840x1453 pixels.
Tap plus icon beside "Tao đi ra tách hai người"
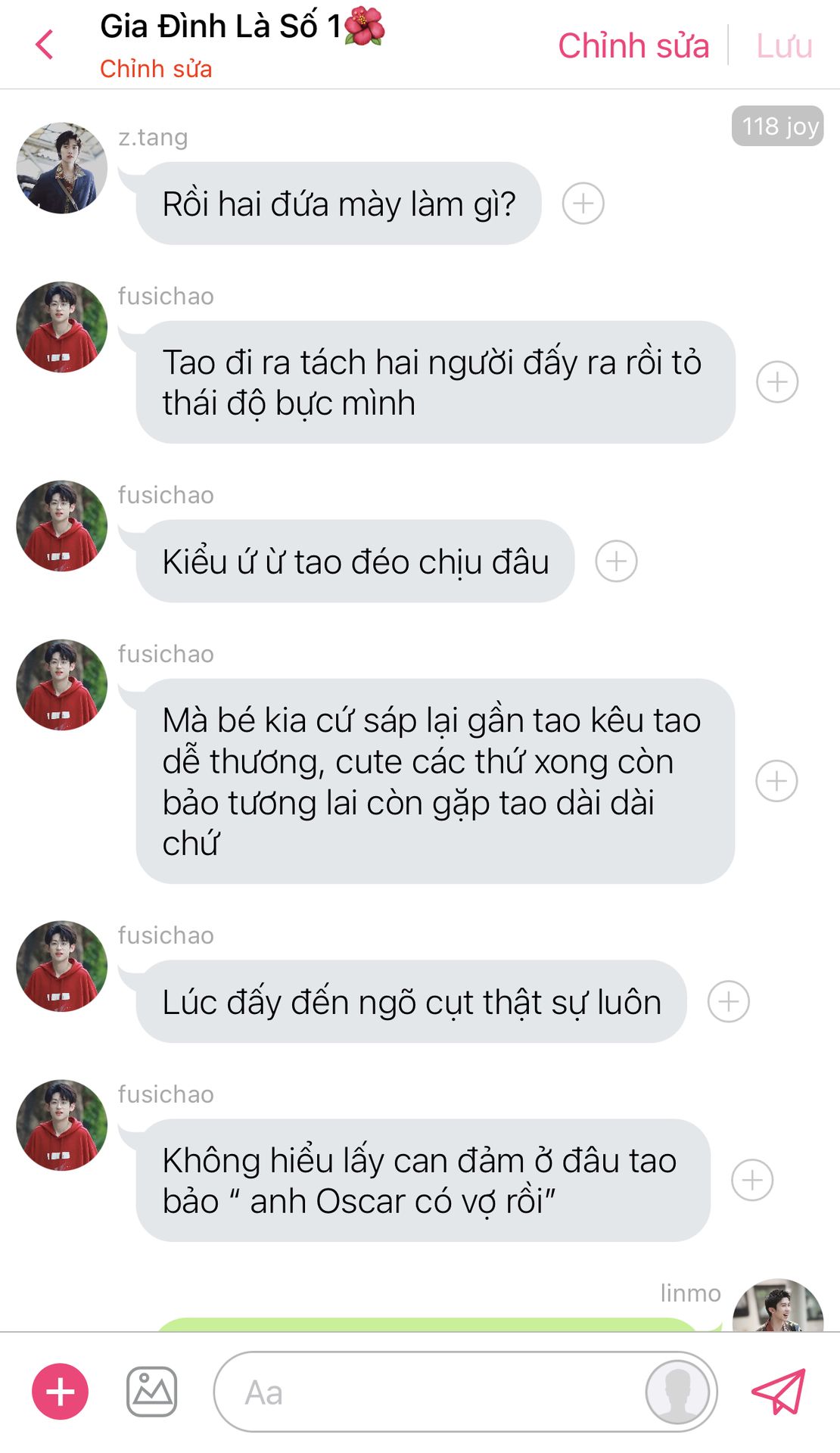[x=777, y=382]
